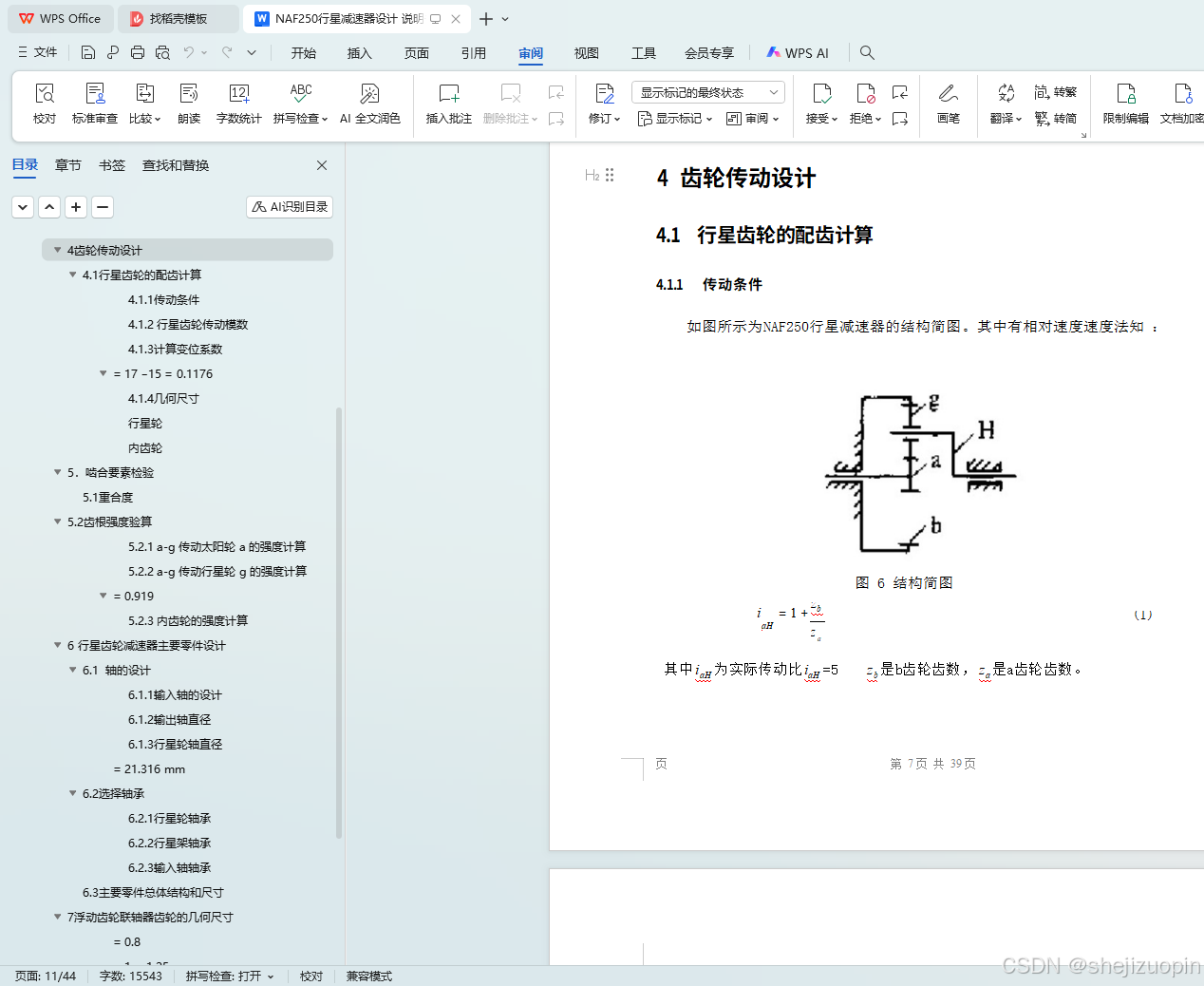Collapse the 4齿轮传动设计 outline node
Image resolution: width=1204 pixels, height=986 pixels.
click(58, 250)
